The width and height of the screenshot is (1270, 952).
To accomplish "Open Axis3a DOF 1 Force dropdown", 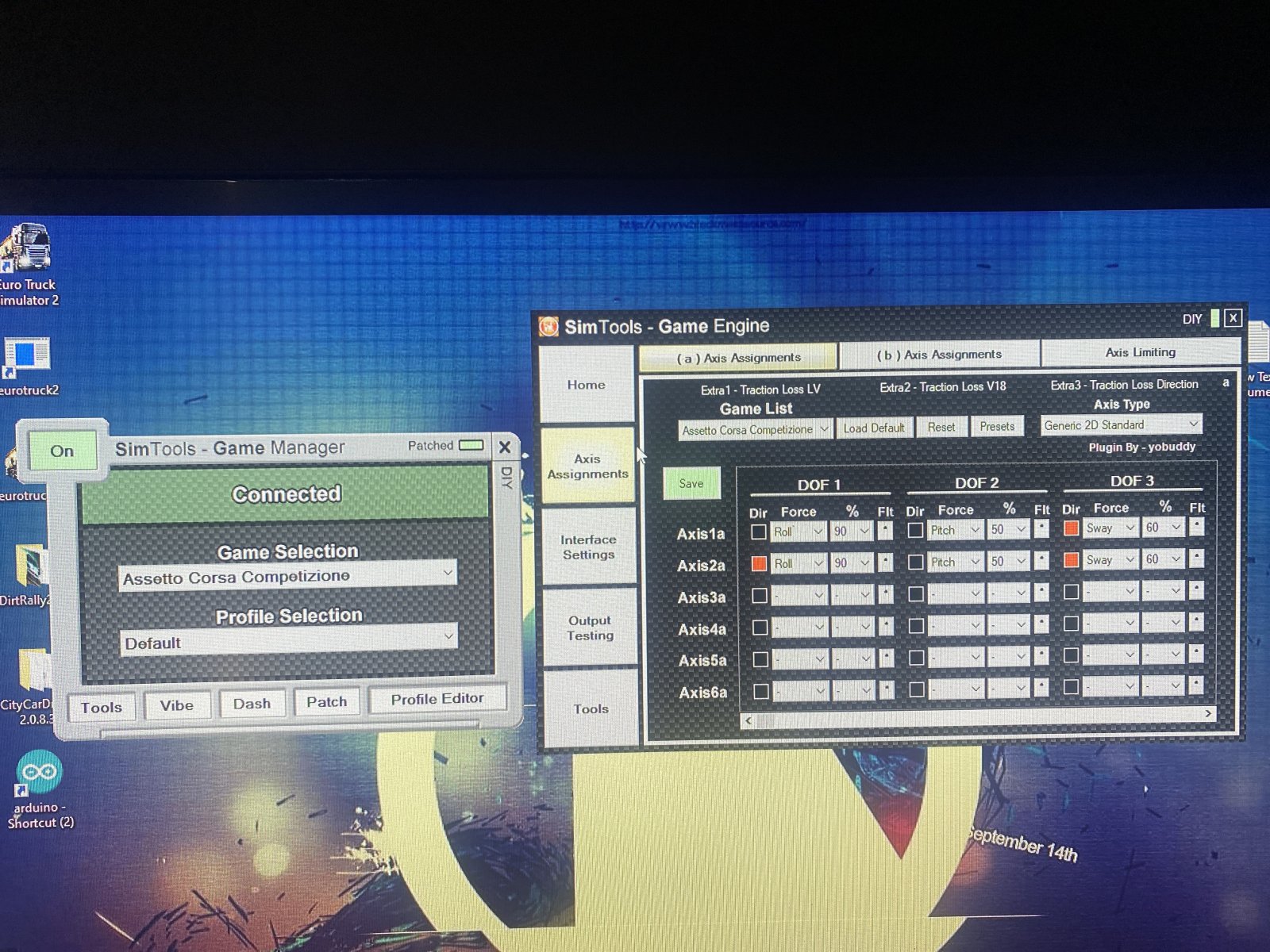I will point(799,595).
